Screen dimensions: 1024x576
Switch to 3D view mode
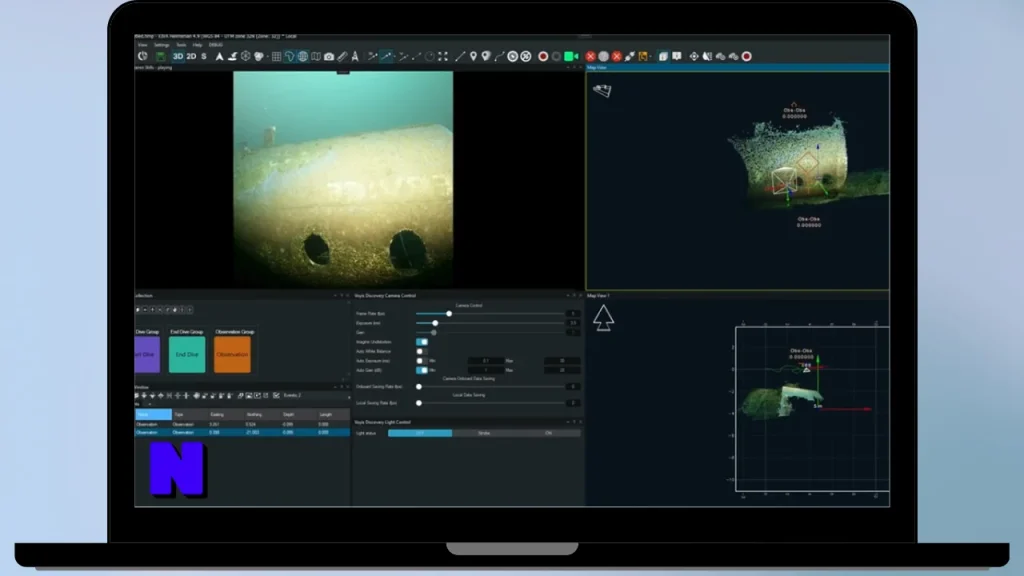(x=178, y=57)
